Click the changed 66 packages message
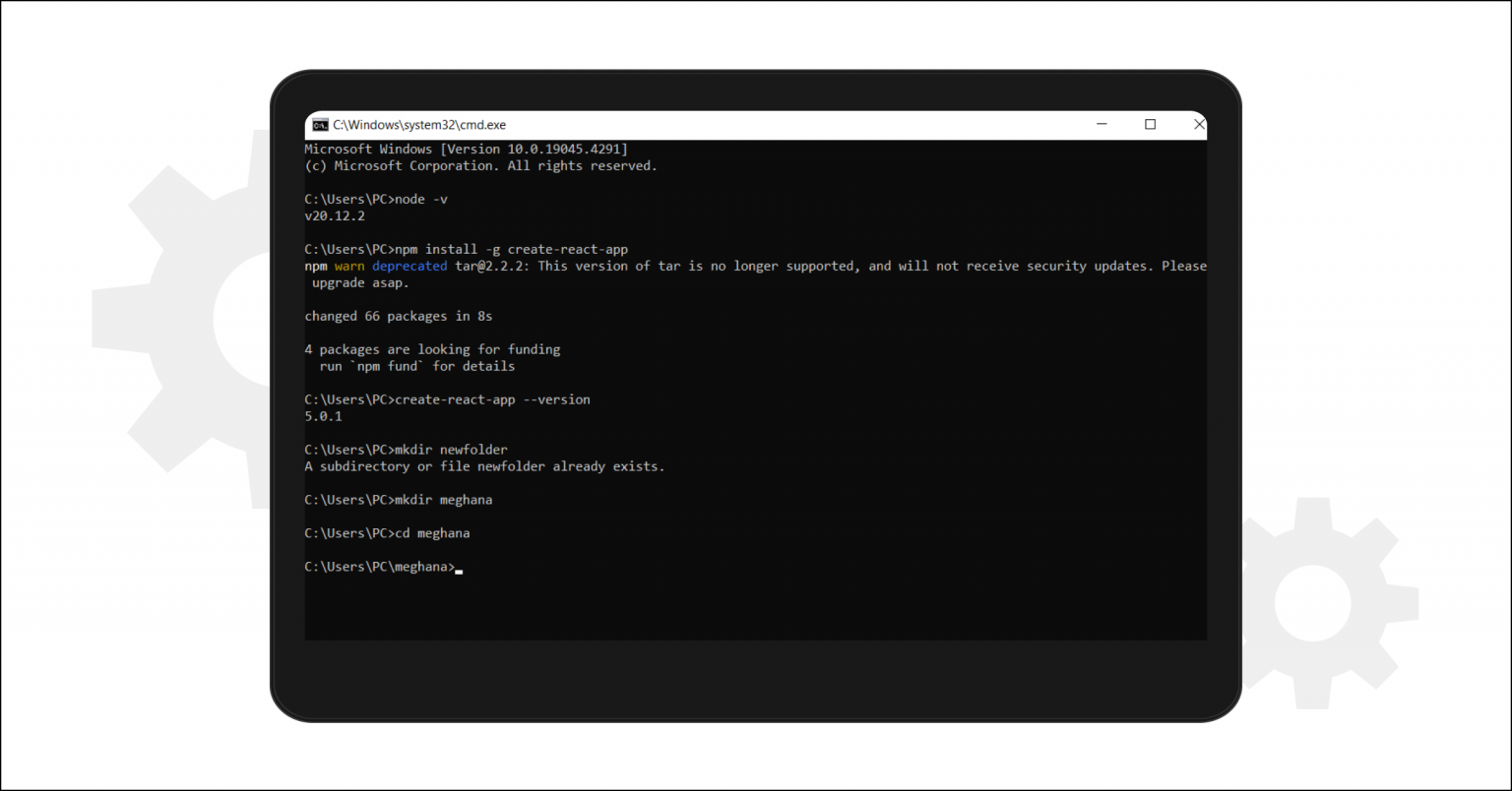Image resolution: width=1512 pixels, height=791 pixels. [x=398, y=316]
